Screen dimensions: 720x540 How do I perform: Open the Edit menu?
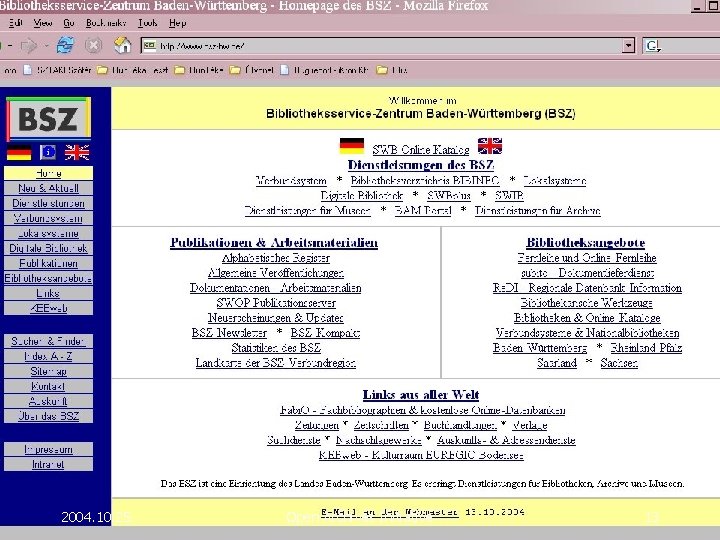tap(16, 22)
